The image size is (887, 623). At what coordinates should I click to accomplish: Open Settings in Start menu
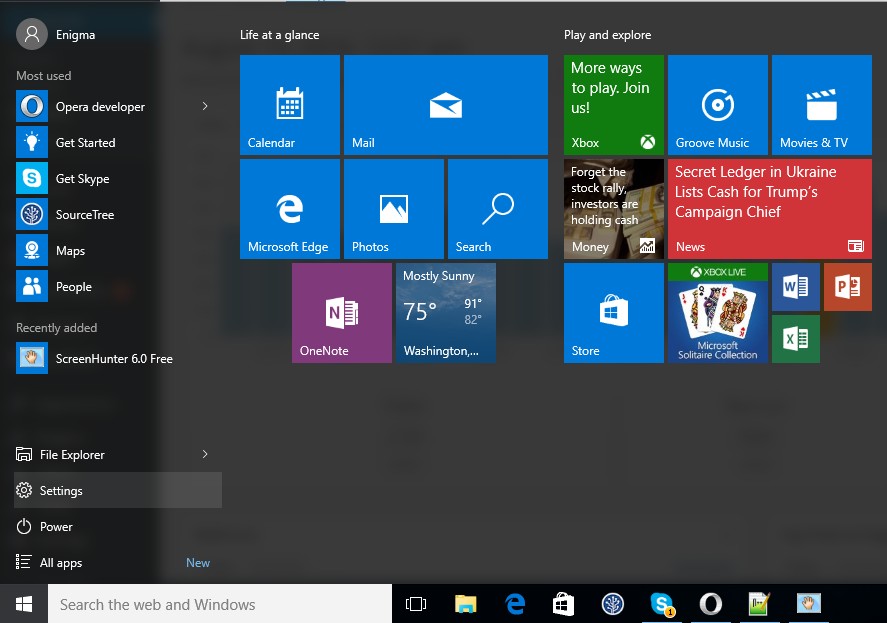pos(118,491)
